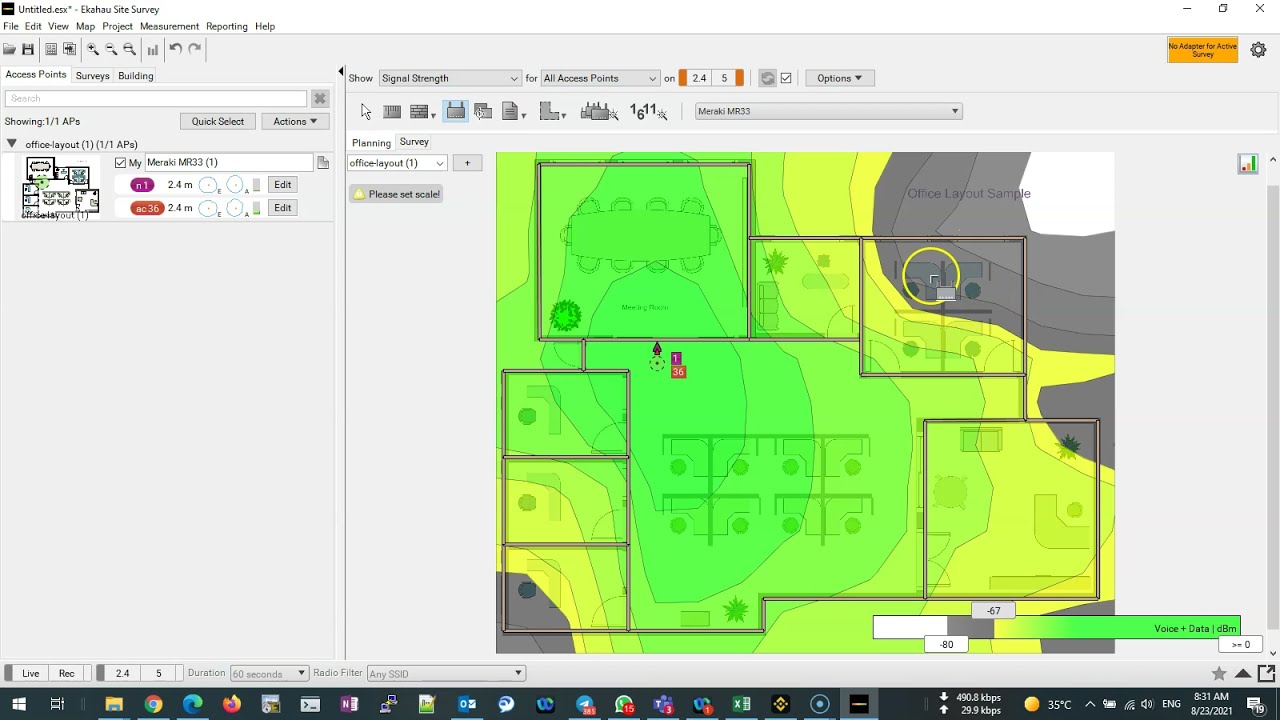Open the Measurement menu
The width and height of the screenshot is (1280, 720).
pyautogui.click(x=169, y=26)
